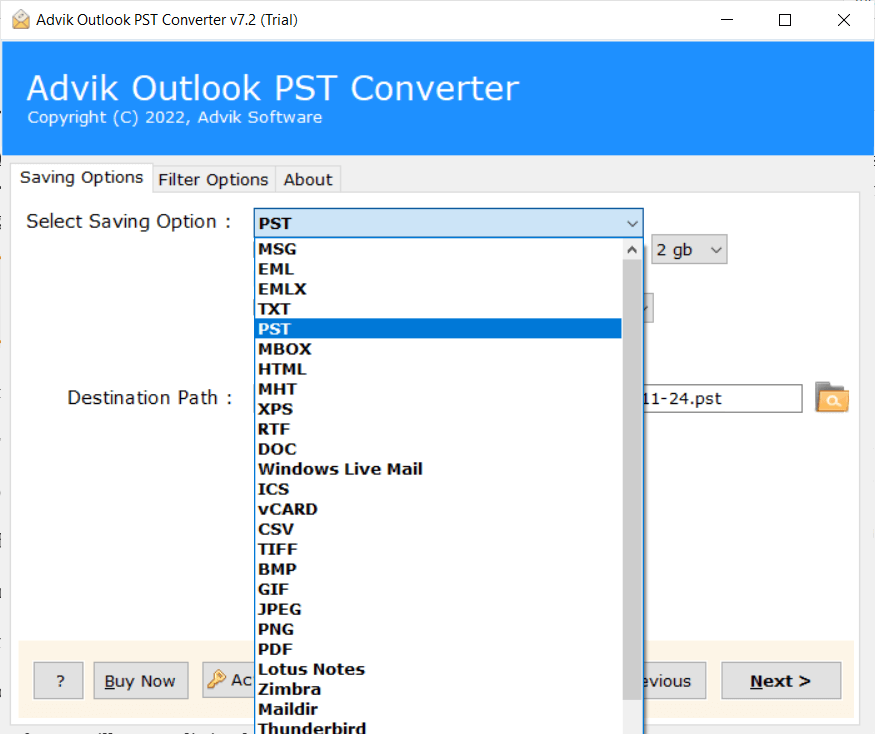Image resolution: width=875 pixels, height=734 pixels.
Task: Switch to the Saving Options tab
Action: [x=81, y=177]
